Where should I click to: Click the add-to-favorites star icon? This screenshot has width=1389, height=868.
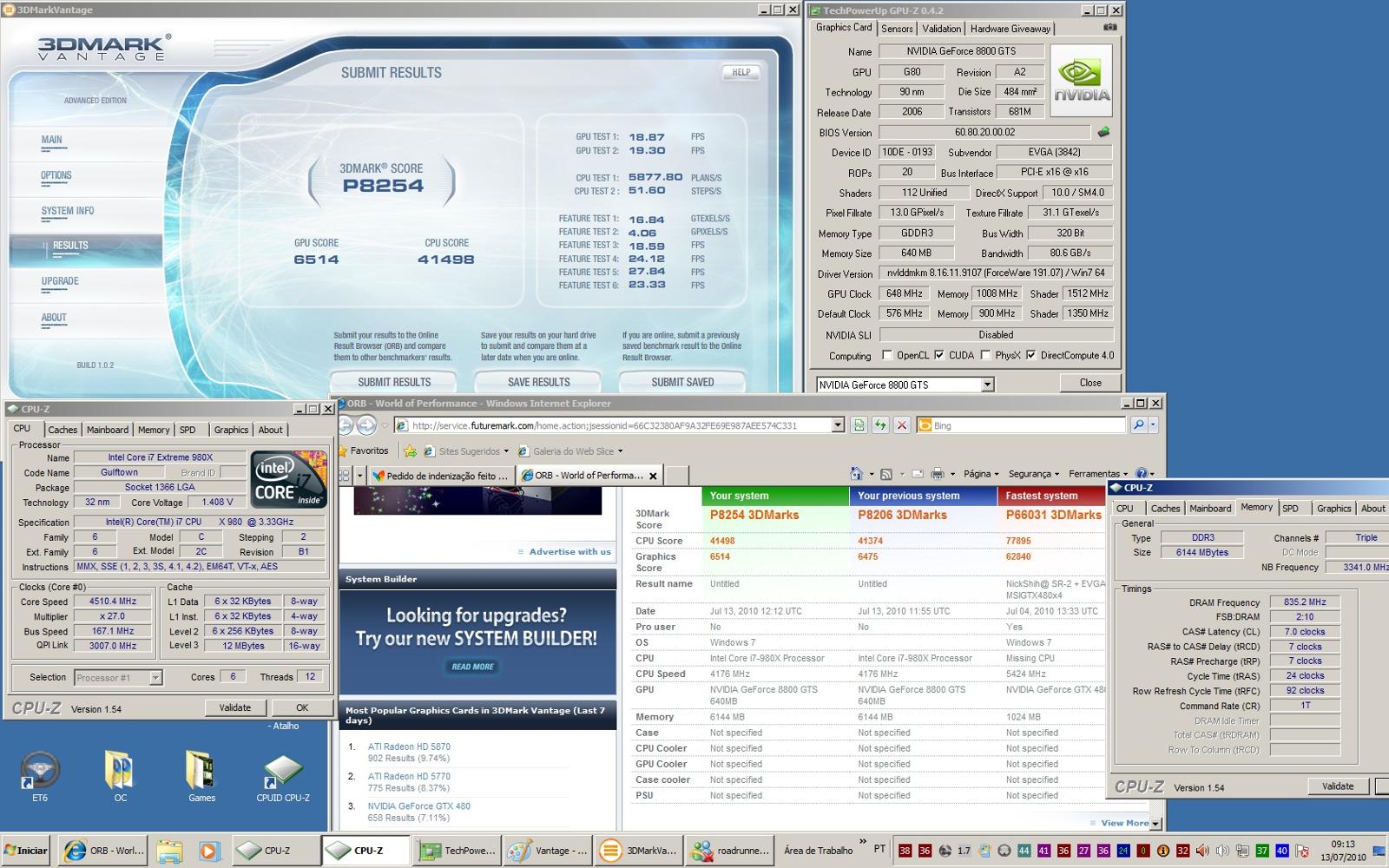409,451
